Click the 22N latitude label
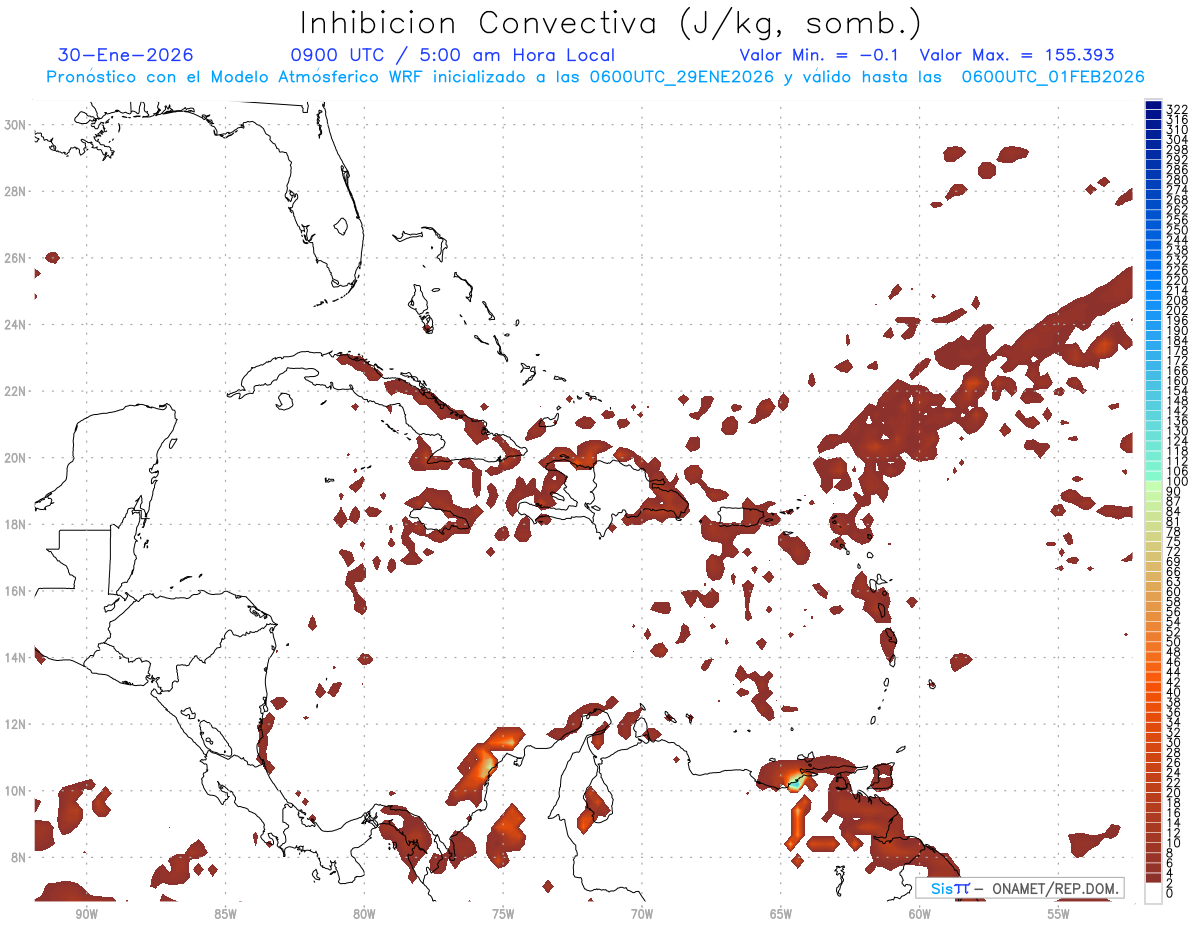 click(x=16, y=391)
